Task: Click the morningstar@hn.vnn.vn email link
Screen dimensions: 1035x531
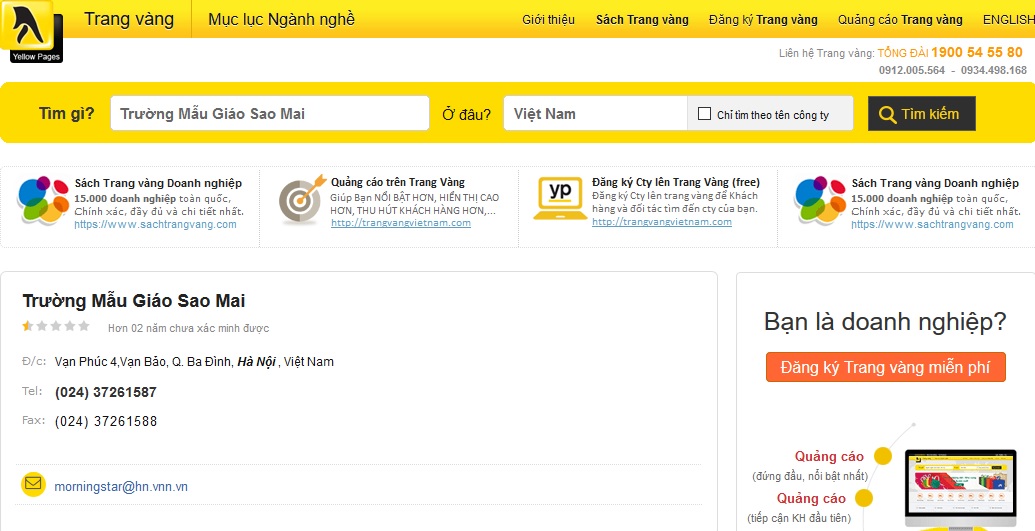Action: pyautogui.click(x=121, y=487)
